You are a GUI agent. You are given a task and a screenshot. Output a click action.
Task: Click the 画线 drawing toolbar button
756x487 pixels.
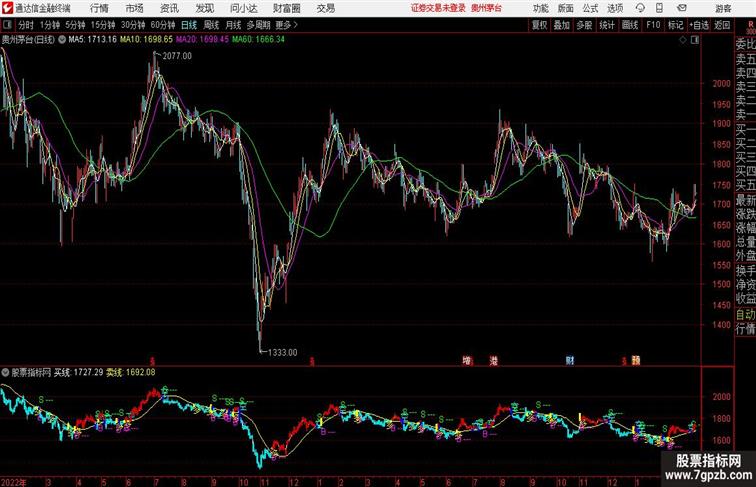(x=630, y=25)
